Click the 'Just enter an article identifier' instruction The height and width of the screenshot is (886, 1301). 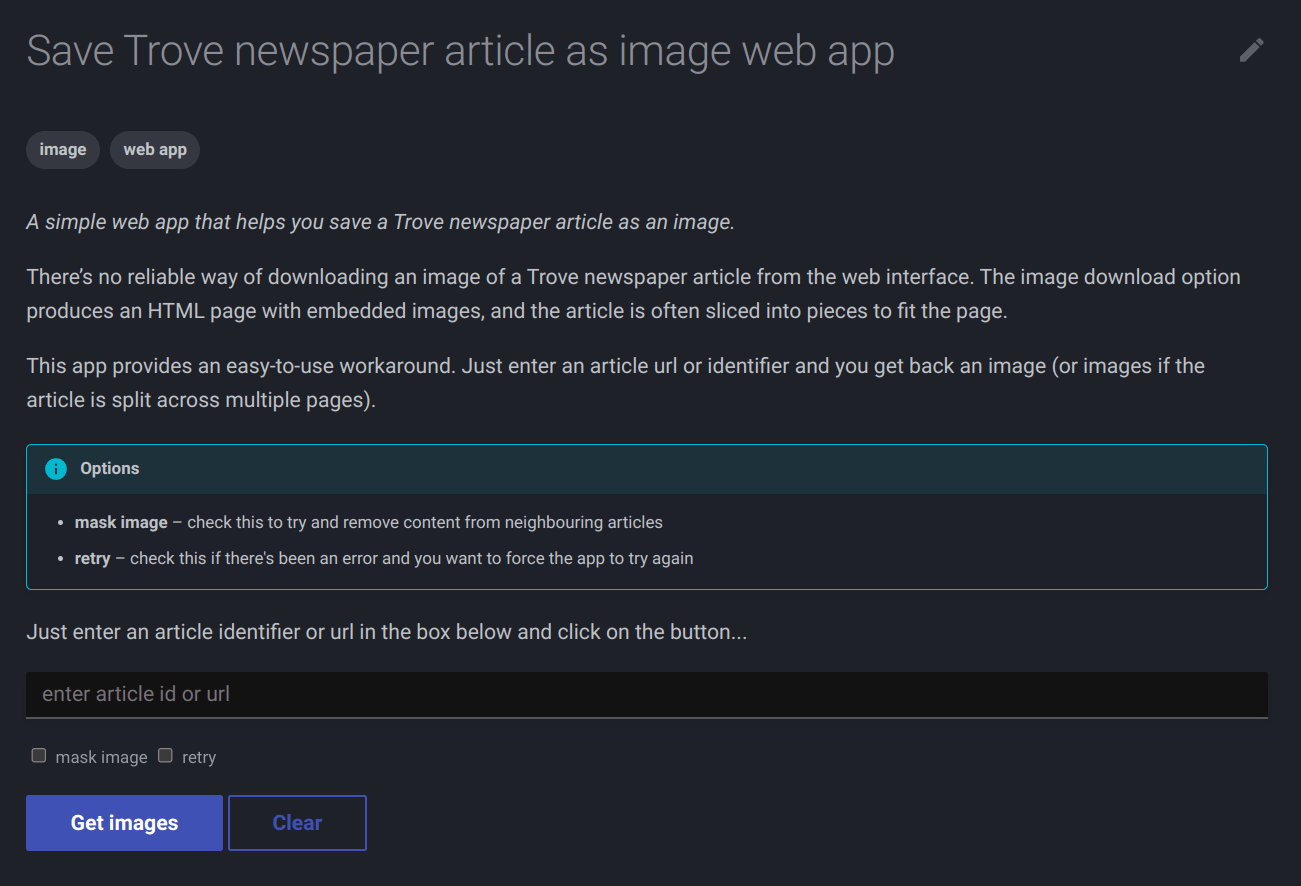386,632
